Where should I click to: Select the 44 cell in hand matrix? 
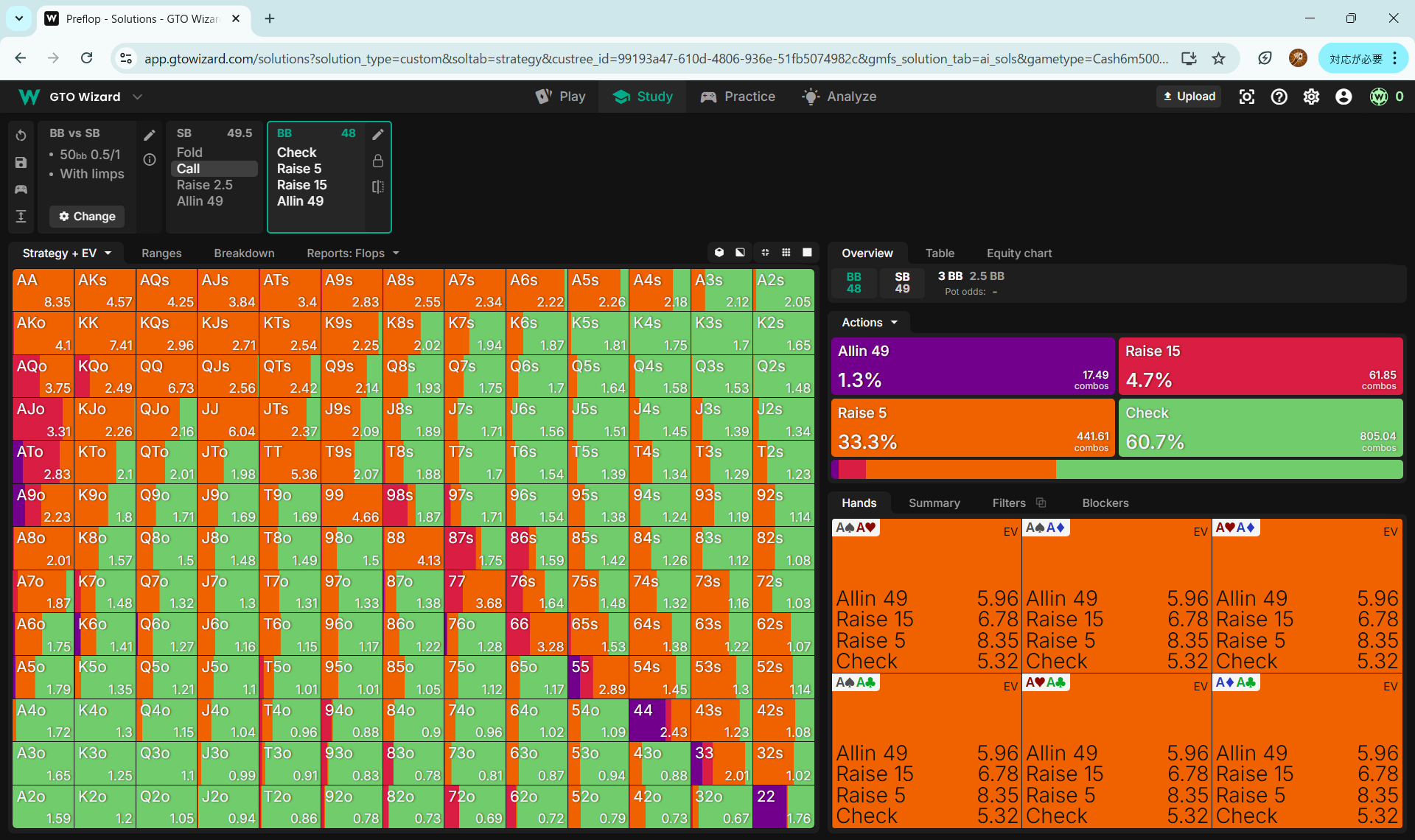point(660,720)
